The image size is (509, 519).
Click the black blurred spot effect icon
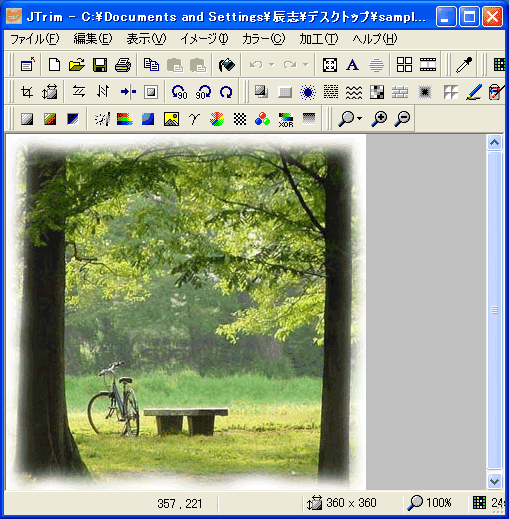(424, 92)
